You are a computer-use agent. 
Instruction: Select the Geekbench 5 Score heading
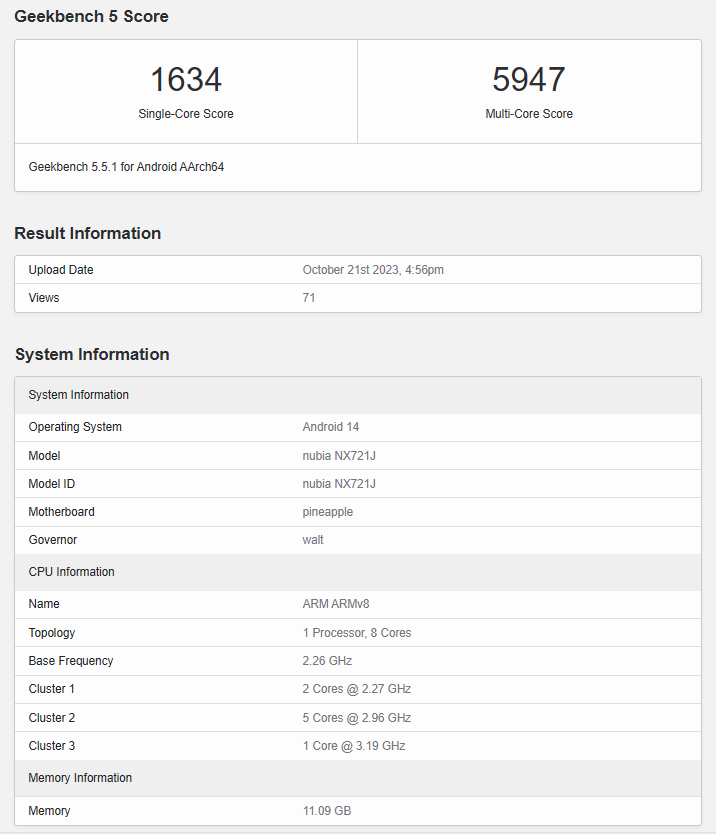(x=91, y=16)
